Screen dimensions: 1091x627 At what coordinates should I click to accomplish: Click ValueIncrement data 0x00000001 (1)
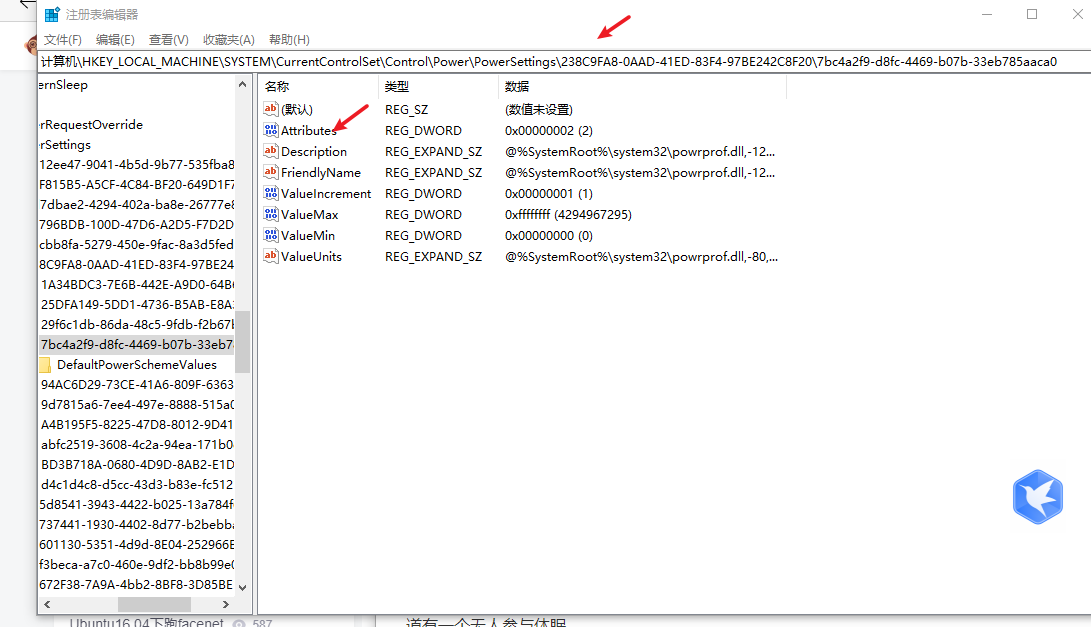point(549,193)
